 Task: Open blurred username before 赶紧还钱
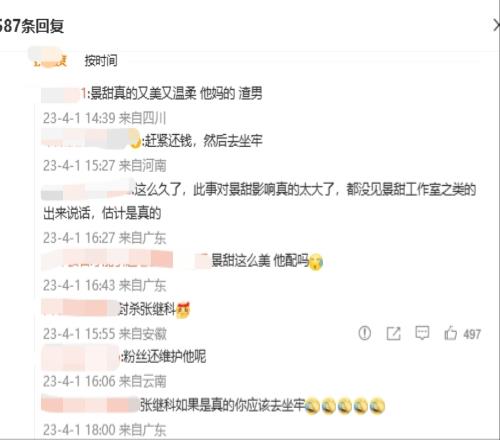pyautogui.click(x=91, y=138)
